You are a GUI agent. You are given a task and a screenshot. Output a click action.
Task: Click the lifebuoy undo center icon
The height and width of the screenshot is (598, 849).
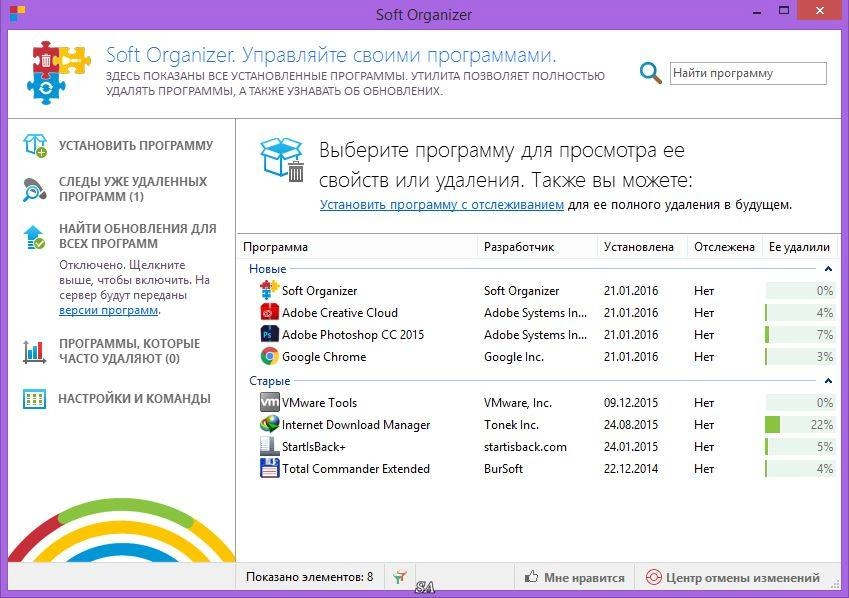(x=654, y=577)
